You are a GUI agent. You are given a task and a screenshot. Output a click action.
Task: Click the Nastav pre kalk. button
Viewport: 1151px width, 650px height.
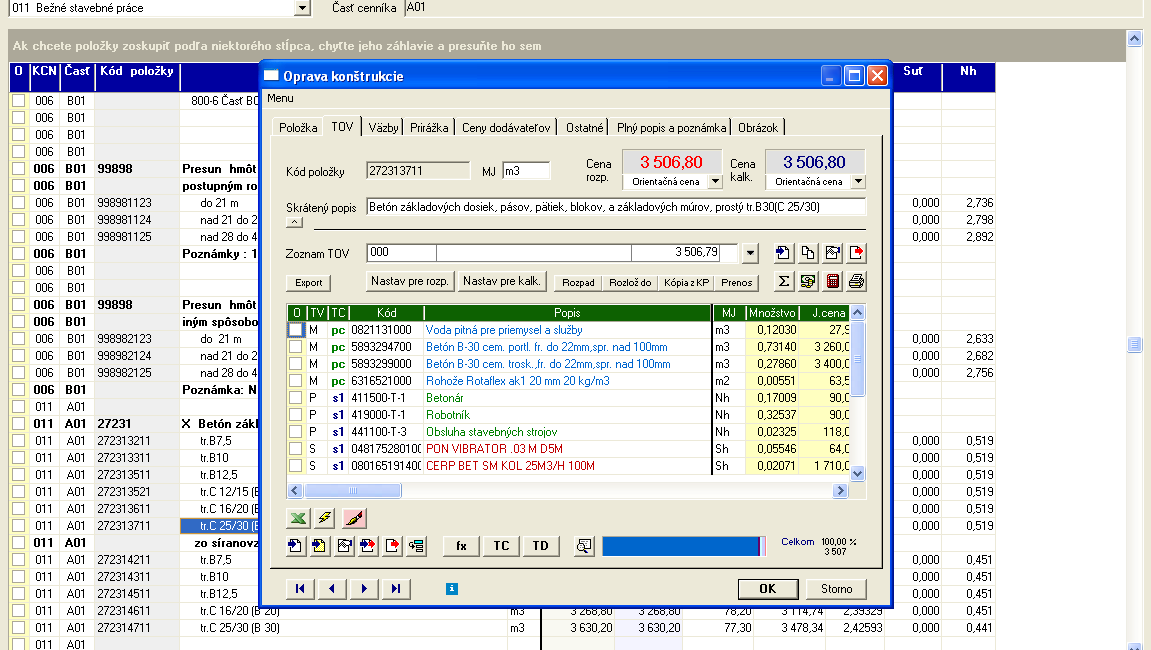(x=502, y=281)
